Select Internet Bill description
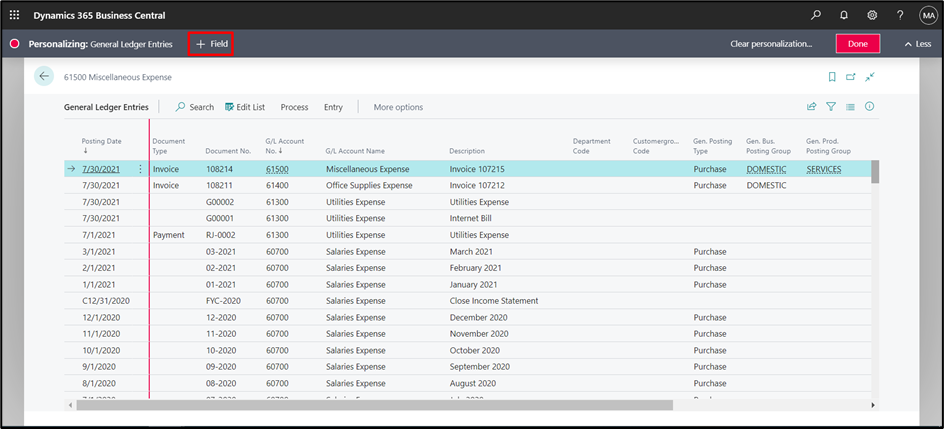The image size is (944, 429). pyautogui.click(x=470, y=218)
